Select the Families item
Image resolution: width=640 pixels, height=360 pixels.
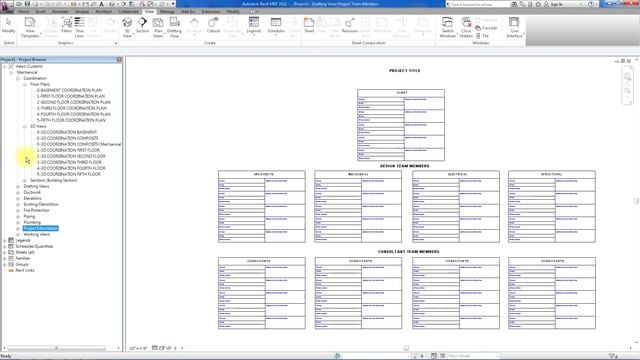click(x=22, y=258)
